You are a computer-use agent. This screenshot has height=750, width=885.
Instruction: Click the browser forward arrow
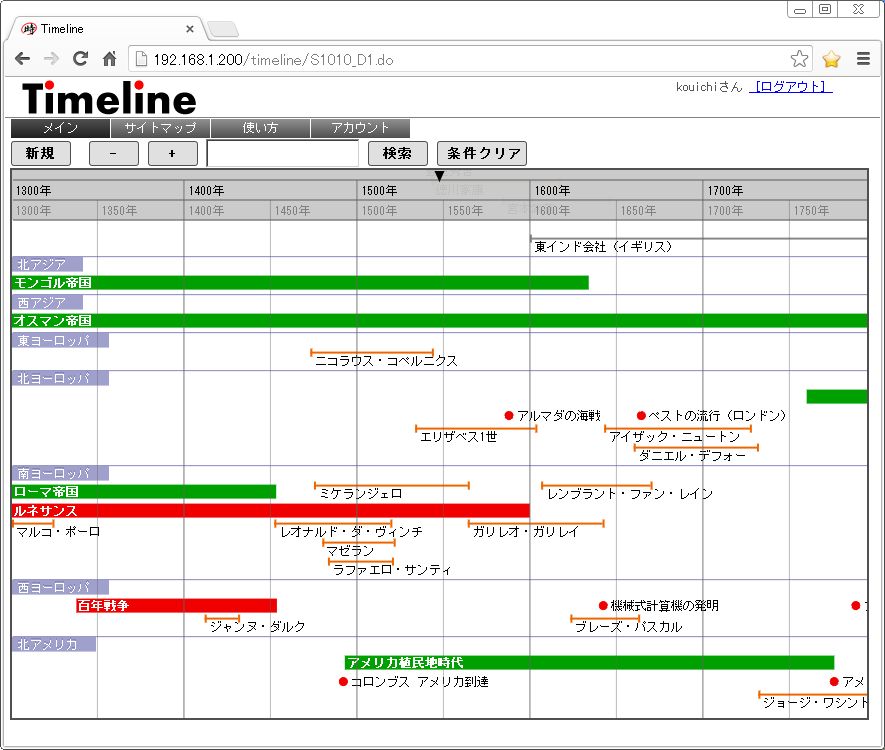coord(51,59)
